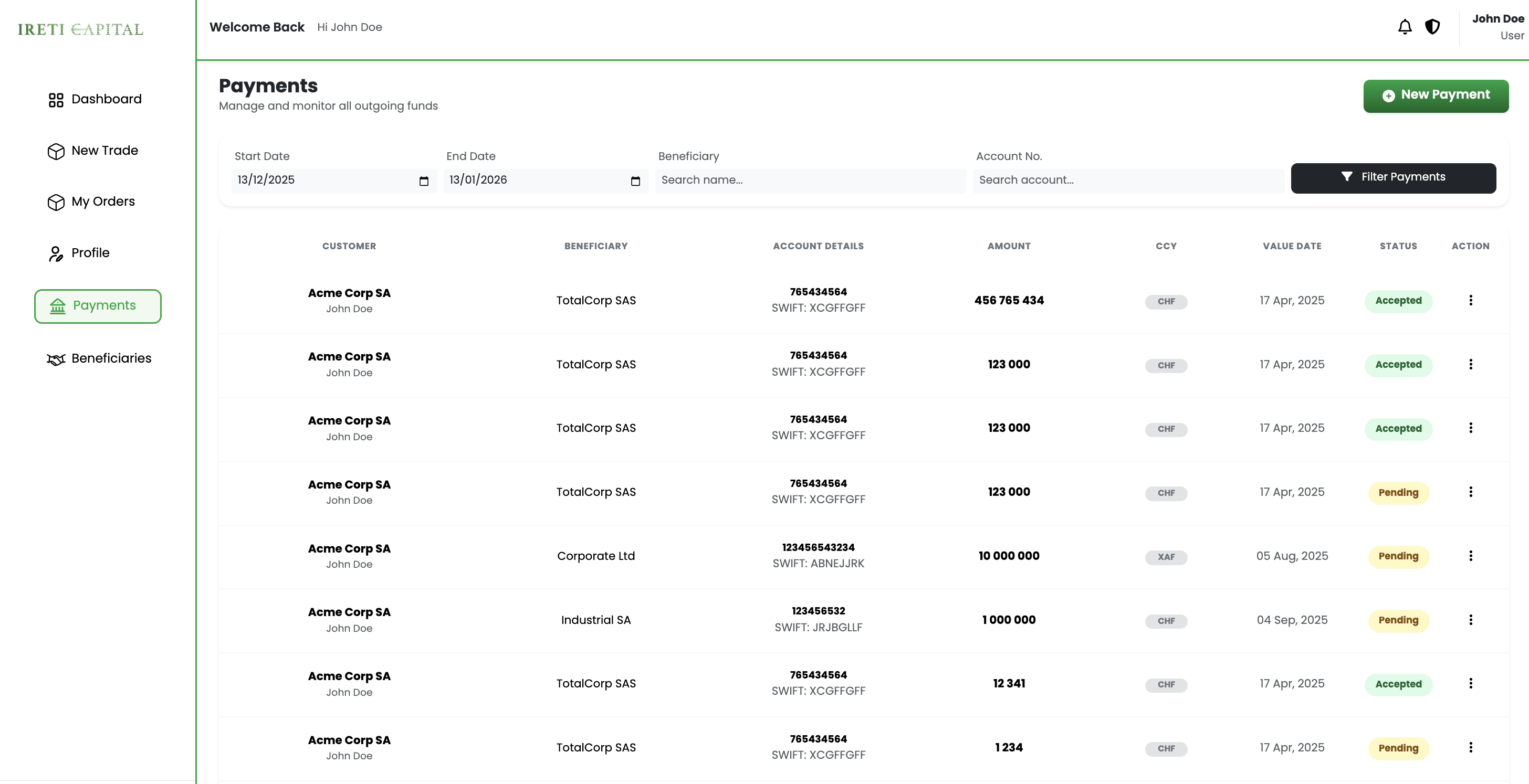Open kebab menu for the Corporate Ltd payment
This screenshot has width=1529, height=784.
1471,556
